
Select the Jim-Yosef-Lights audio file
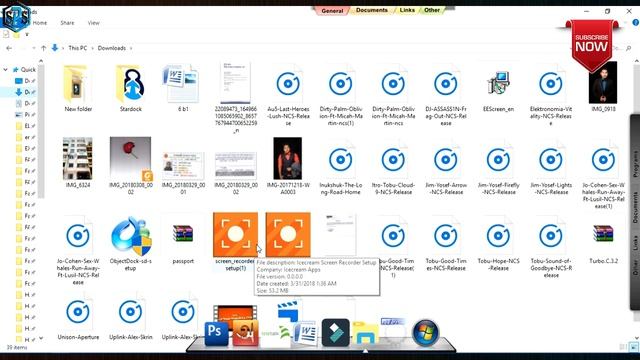(x=551, y=167)
